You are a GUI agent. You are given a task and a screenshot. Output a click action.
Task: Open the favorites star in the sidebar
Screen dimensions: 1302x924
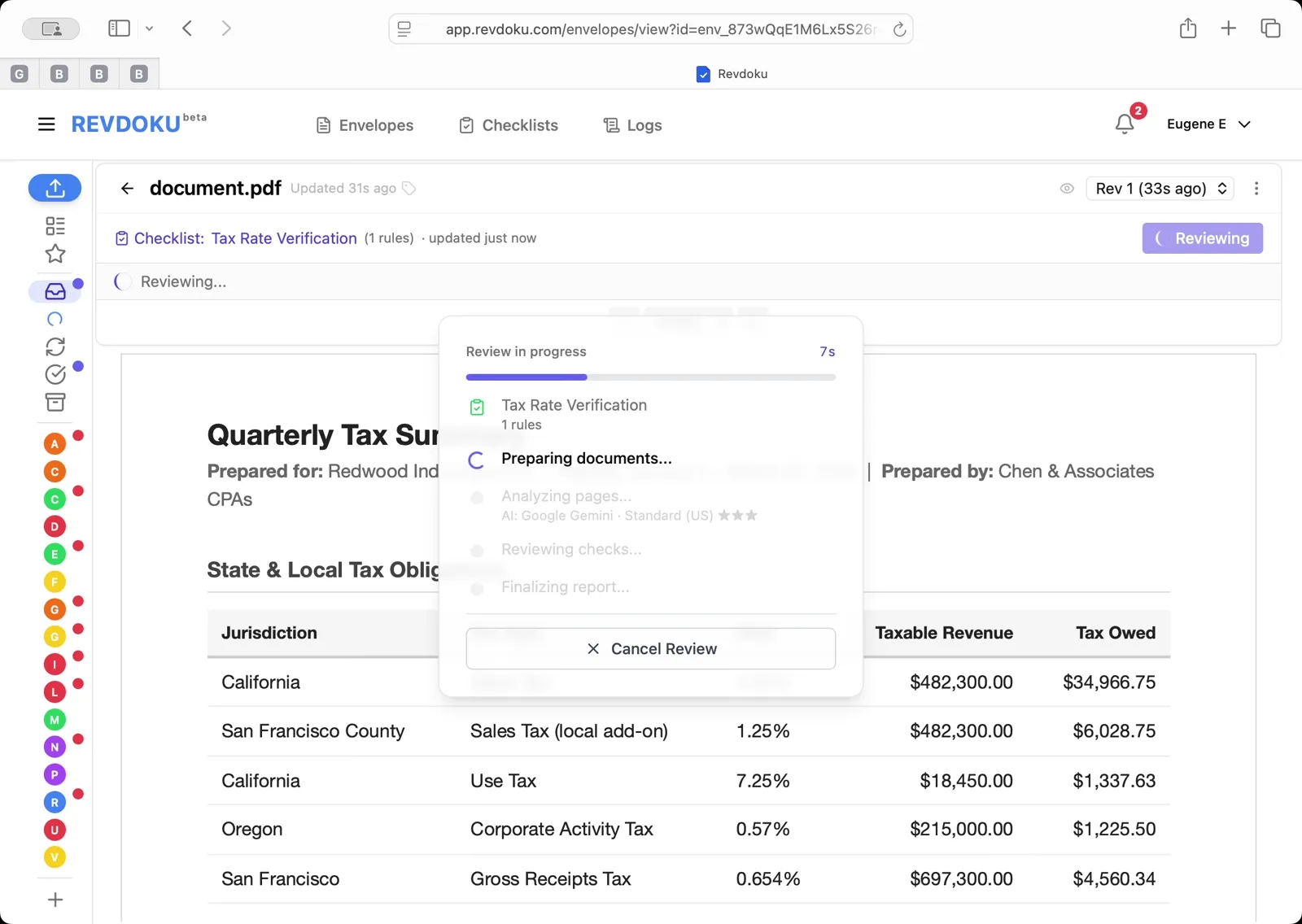(x=55, y=254)
